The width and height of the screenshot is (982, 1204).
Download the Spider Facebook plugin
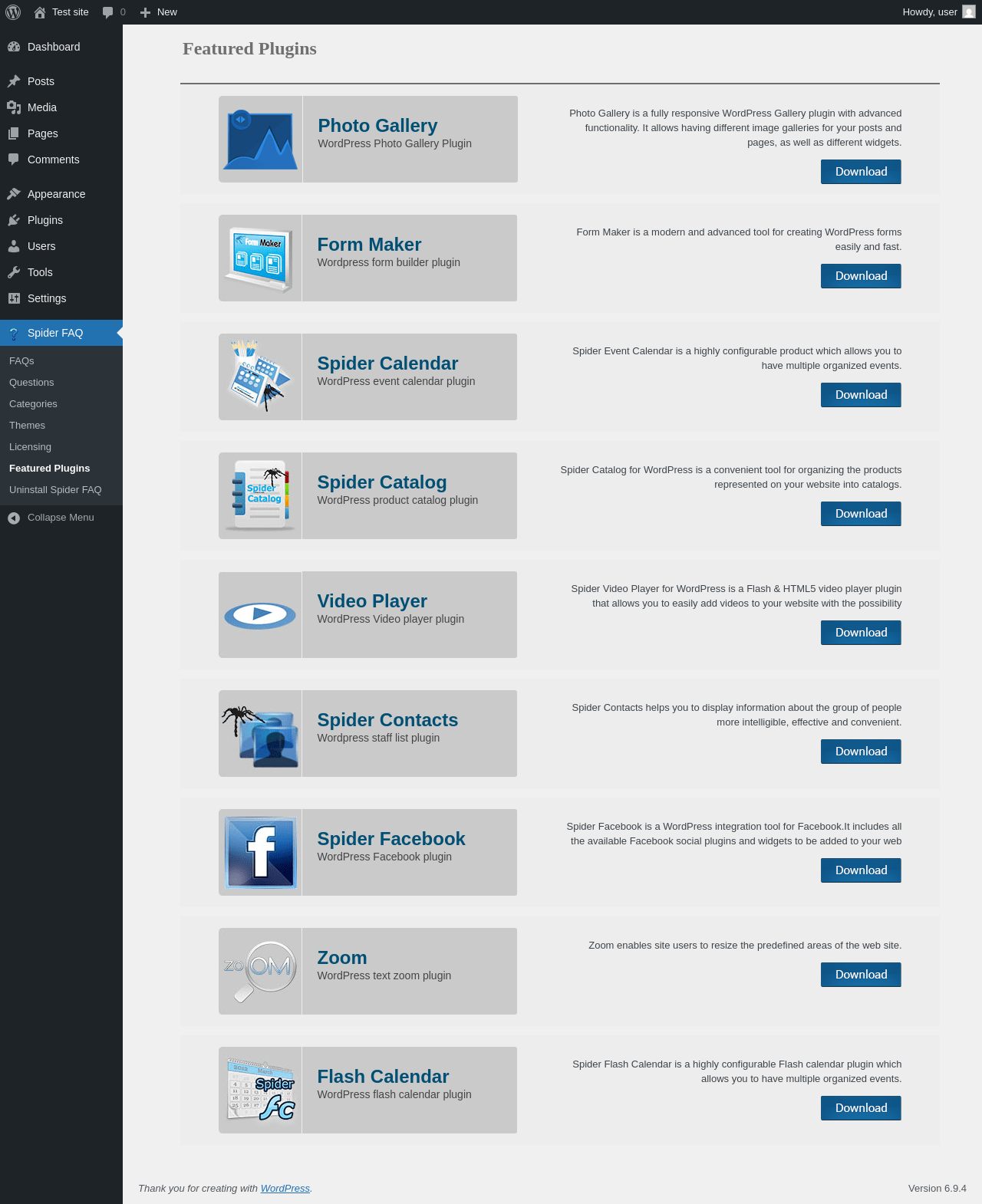(x=861, y=870)
